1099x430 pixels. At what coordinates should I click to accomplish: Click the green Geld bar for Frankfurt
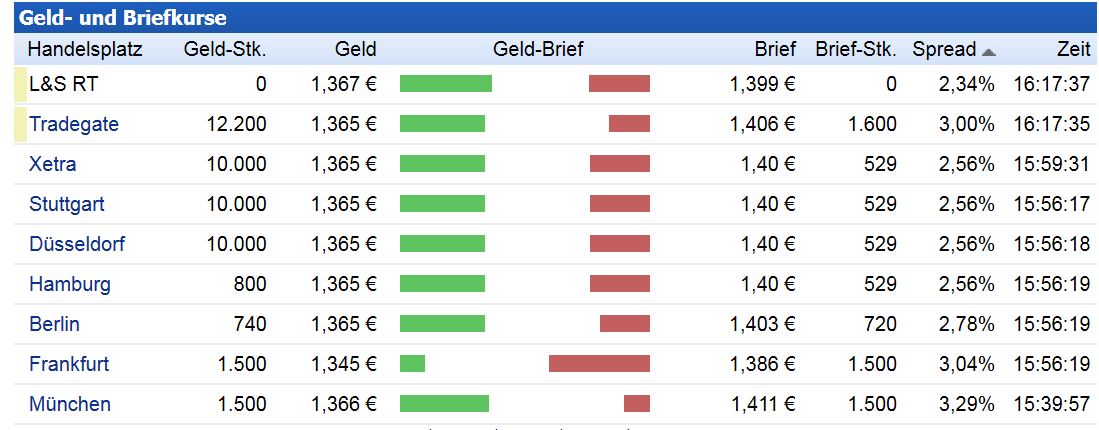(412, 364)
